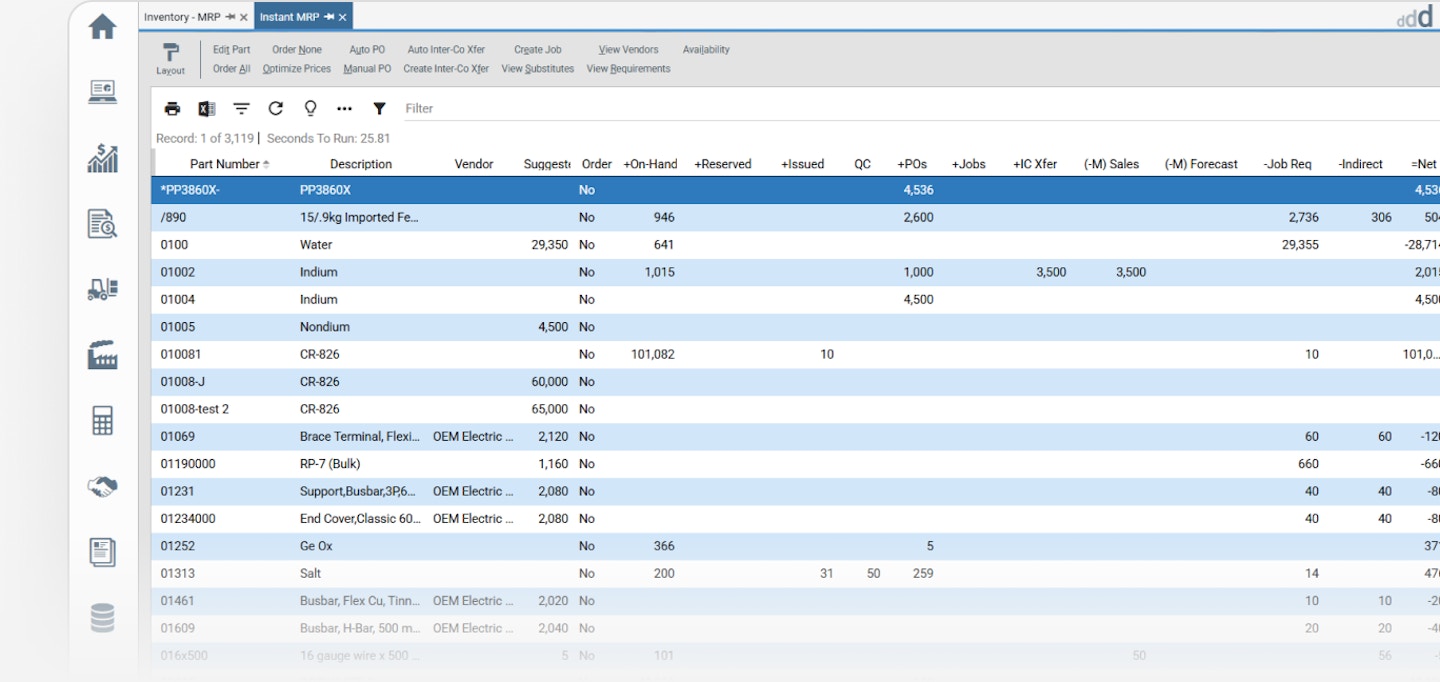Select the Water description cell
The image size is (1440, 682).
click(316, 244)
